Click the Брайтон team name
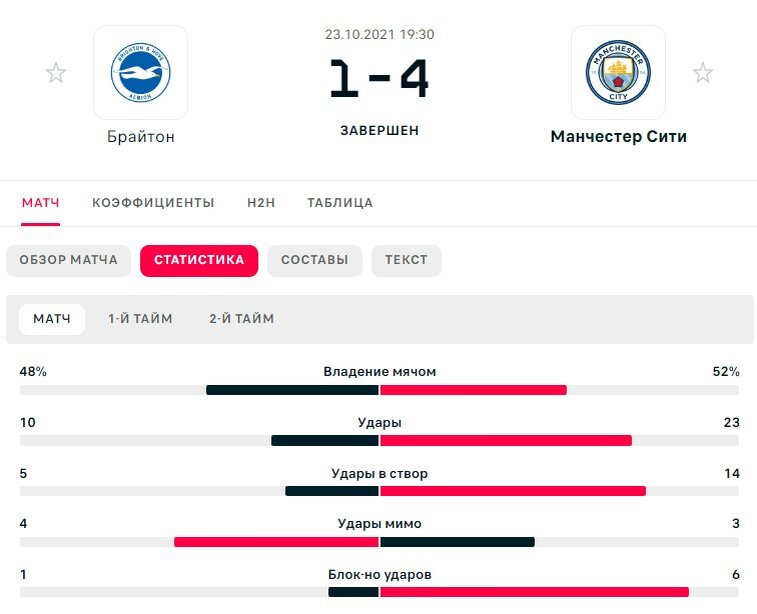757x614 pixels. click(x=140, y=137)
